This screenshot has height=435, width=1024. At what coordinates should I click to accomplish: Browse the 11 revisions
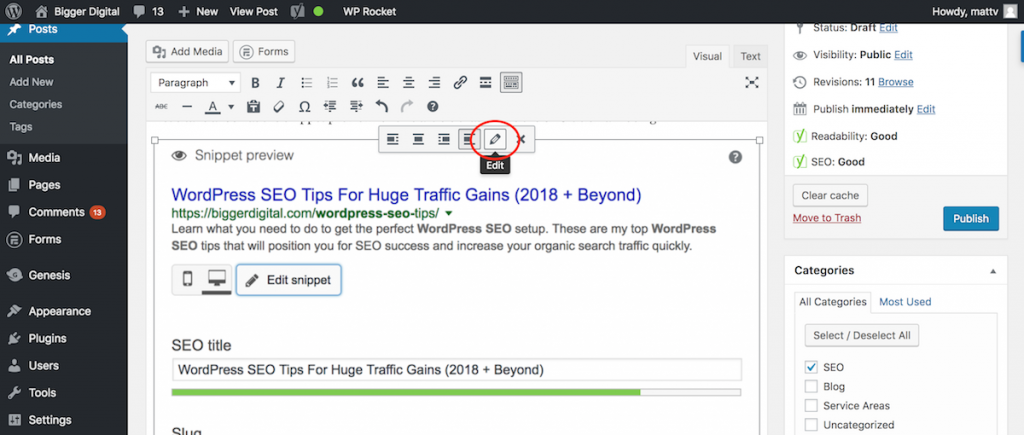(895, 82)
